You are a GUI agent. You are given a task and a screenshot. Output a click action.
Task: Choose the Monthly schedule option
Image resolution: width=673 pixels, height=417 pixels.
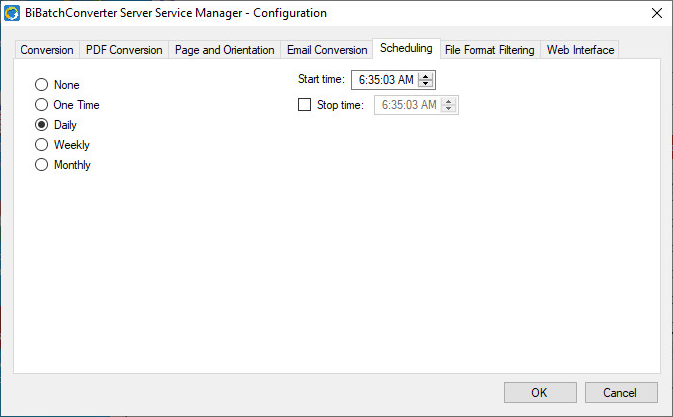click(x=42, y=165)
